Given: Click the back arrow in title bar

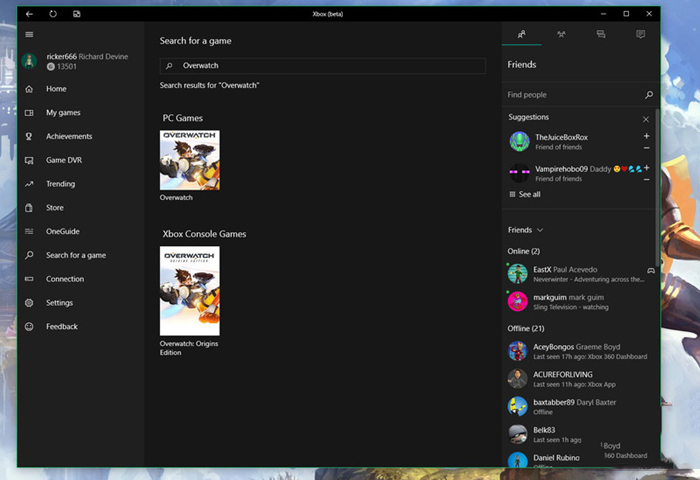Looking at the screenshot, I should click(x=29, y=14).
